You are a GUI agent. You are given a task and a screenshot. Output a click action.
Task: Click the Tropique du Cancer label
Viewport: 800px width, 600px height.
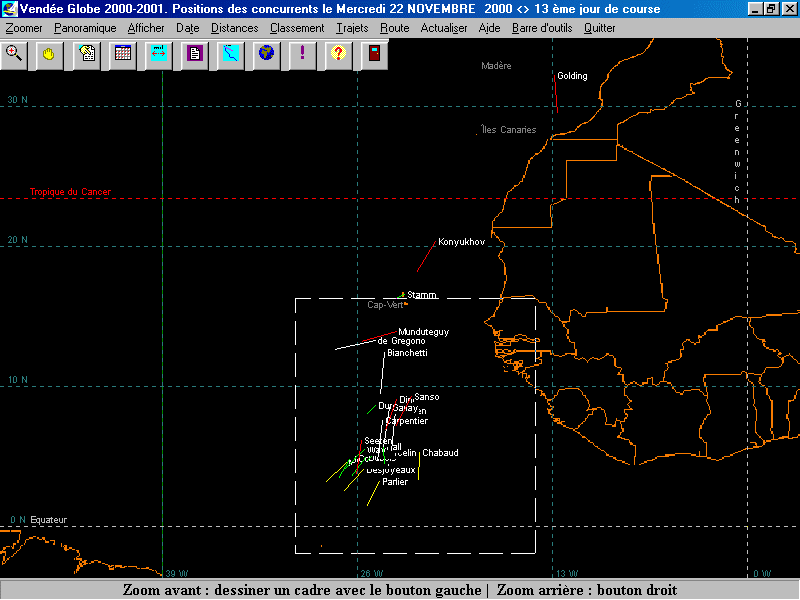(x=70, y=192)
